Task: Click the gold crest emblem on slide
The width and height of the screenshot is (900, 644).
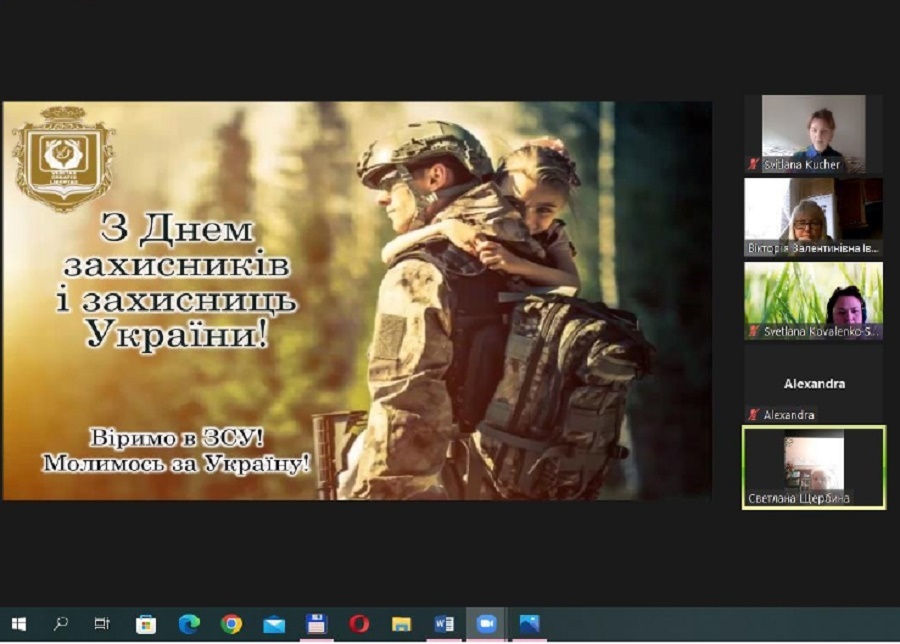Action: tap(63, 158)
